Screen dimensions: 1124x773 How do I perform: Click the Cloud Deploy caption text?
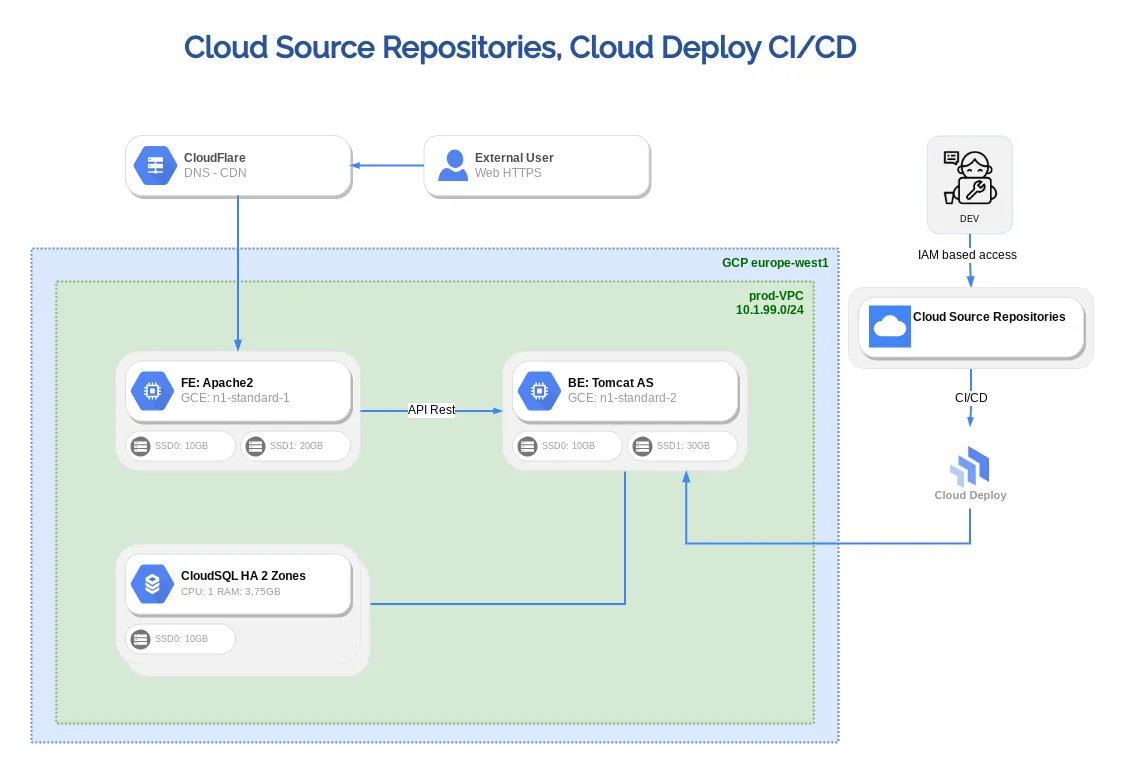pos(971,495)
